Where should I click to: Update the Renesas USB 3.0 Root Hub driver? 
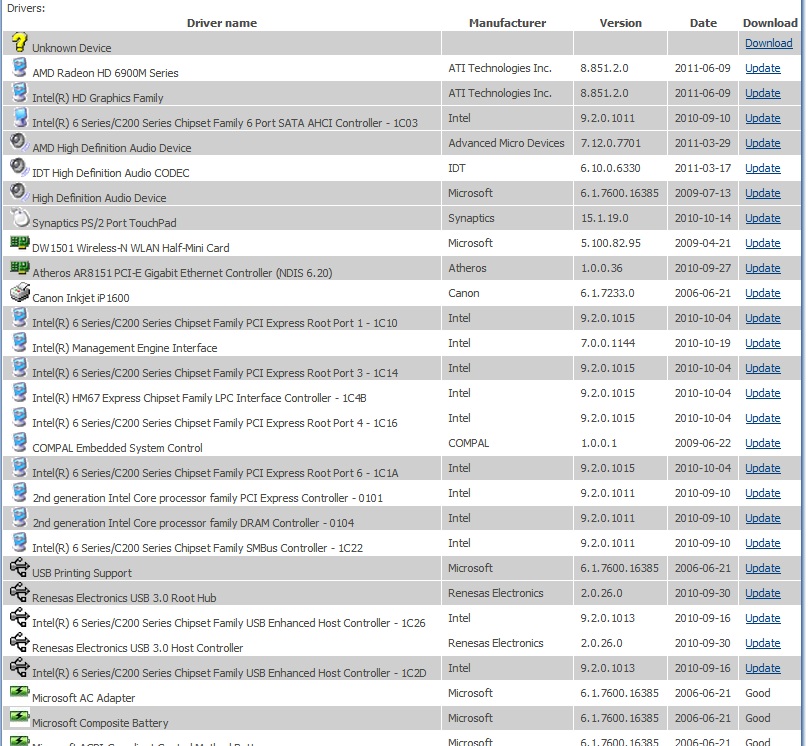click(763, 593)
